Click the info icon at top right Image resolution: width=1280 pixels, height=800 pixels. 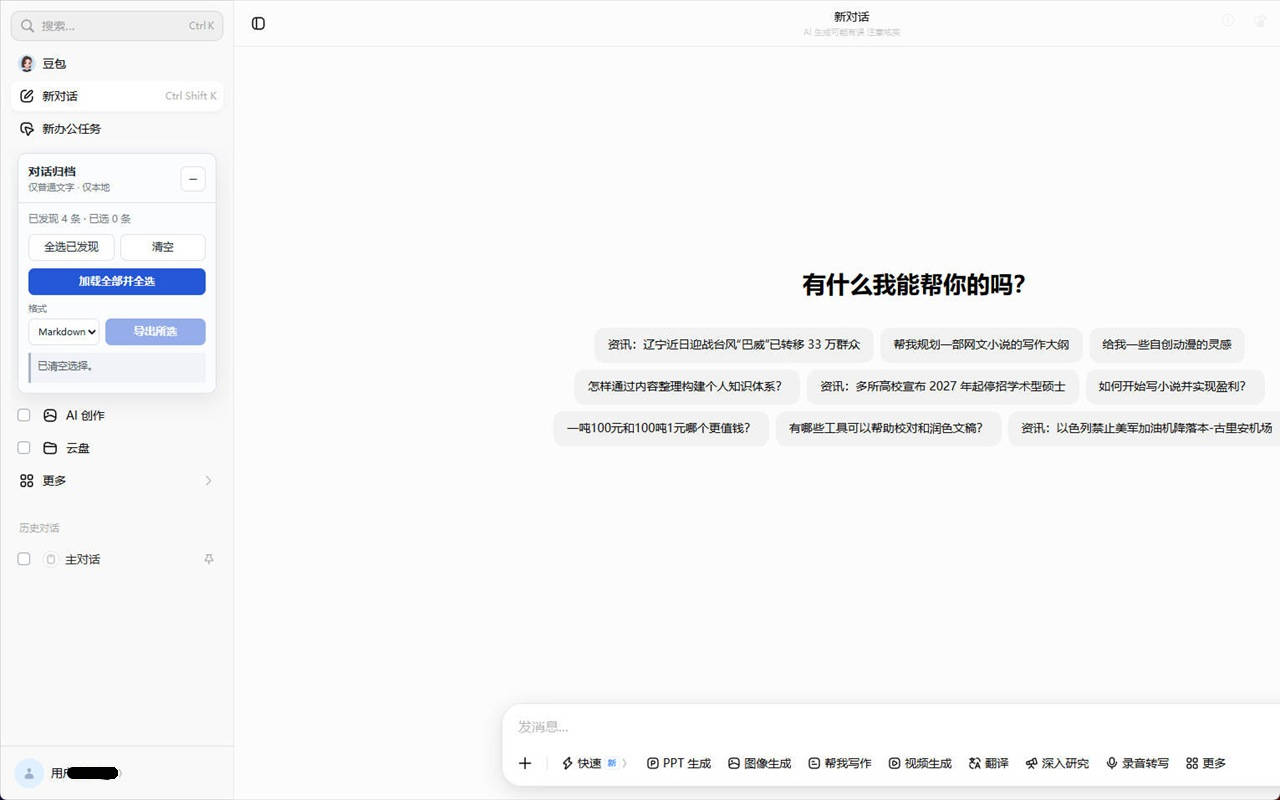[1228, 21]
